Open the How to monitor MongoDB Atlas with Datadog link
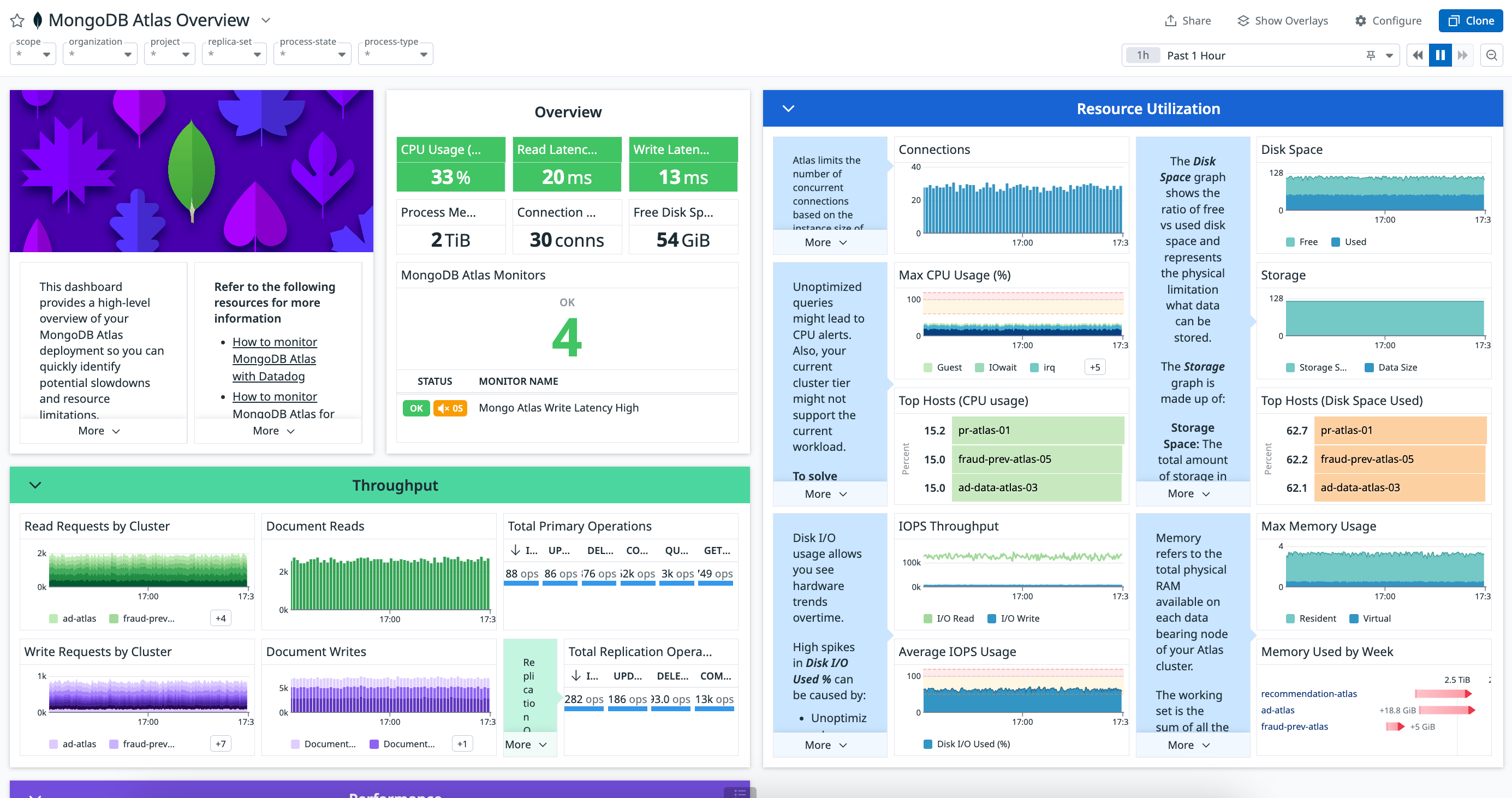The height and width of the screenshot is (798, 1512). tap(274, 359)
